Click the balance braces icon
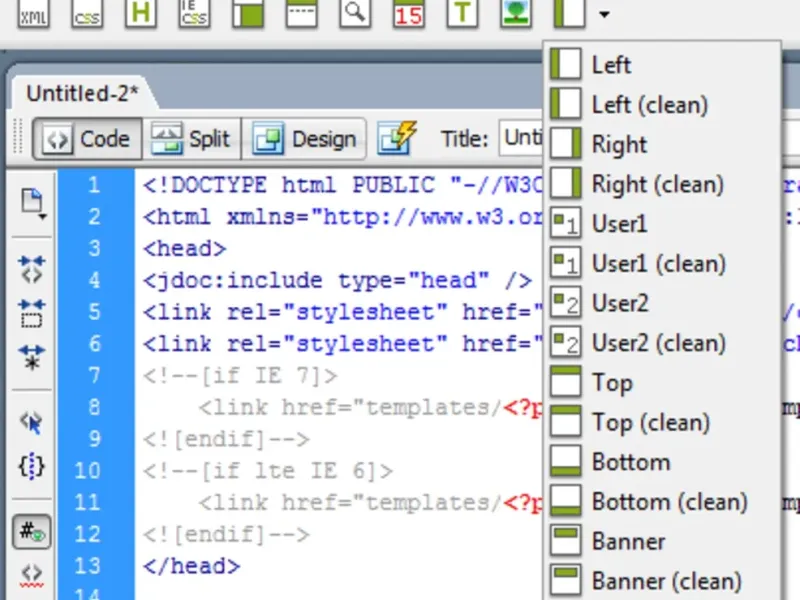 32,465
